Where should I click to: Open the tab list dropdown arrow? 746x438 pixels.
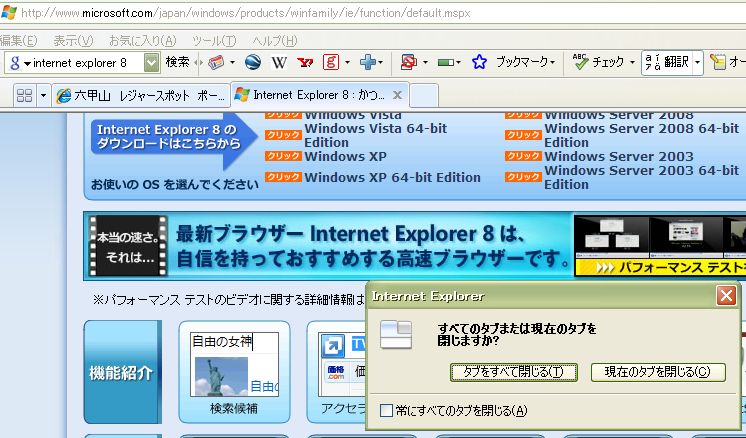coord(43,96)
